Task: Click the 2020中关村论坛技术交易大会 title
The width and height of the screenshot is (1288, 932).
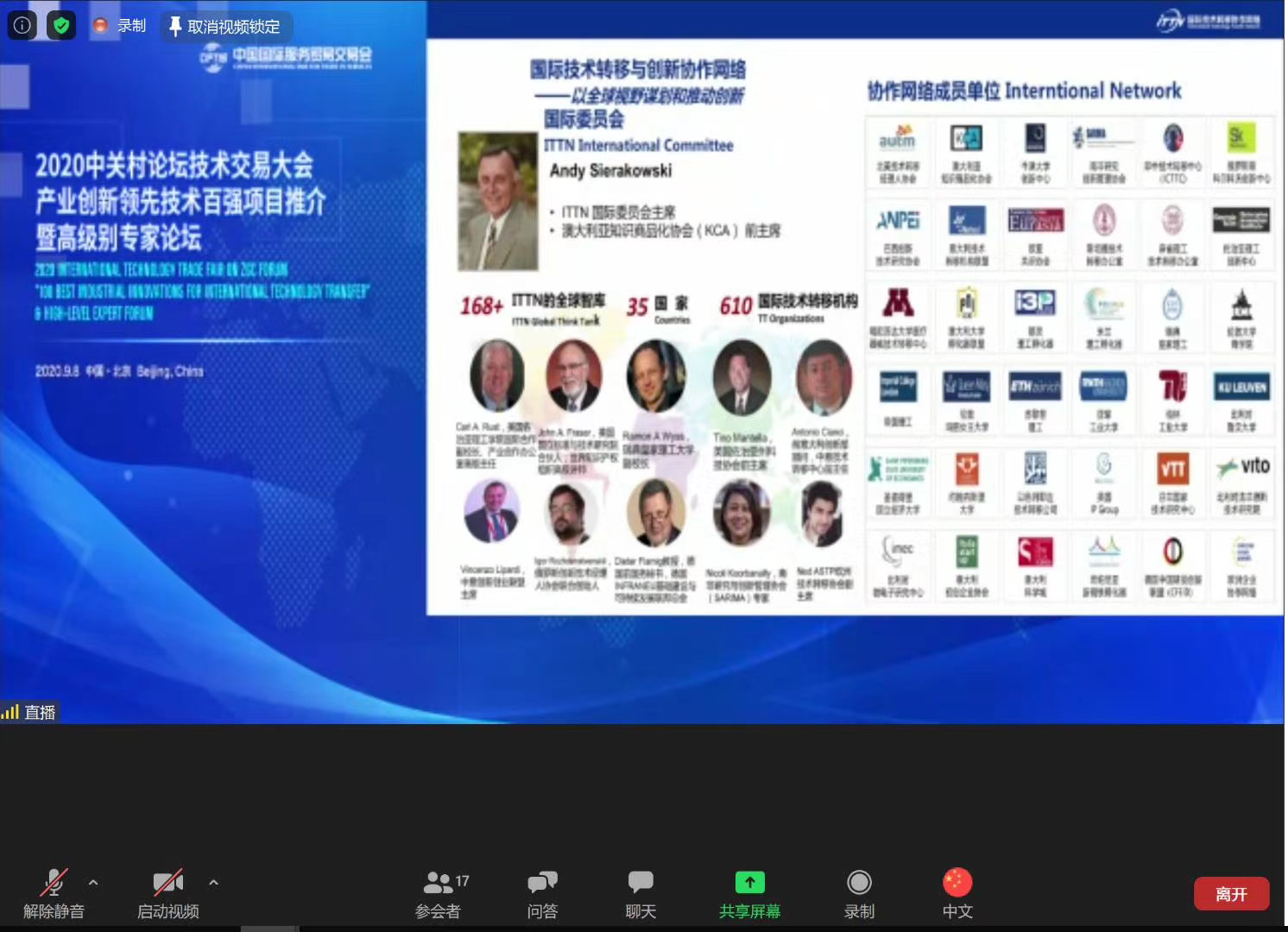Action: click(174, 165)
